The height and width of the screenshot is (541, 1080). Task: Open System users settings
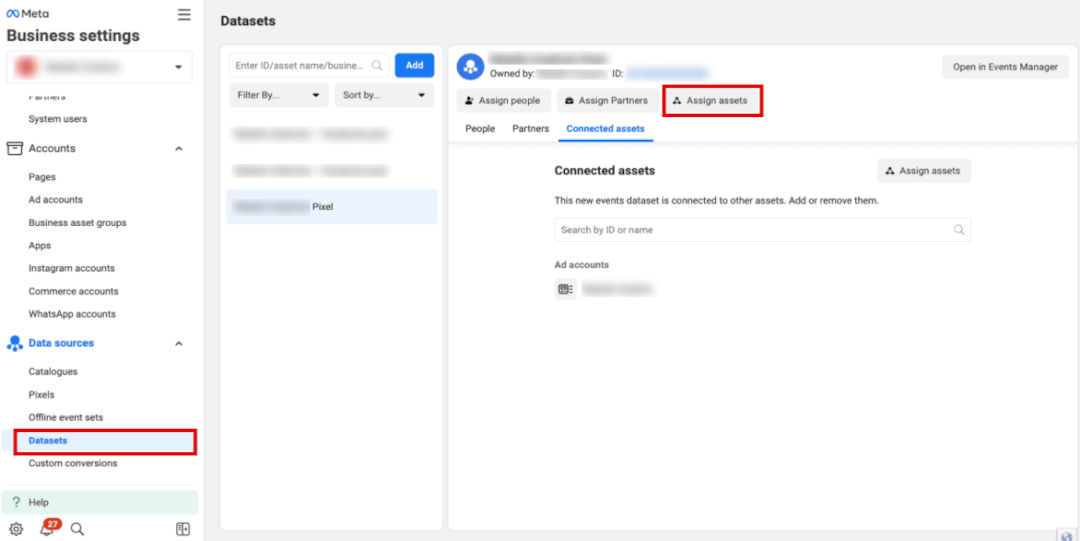(58, 119)
